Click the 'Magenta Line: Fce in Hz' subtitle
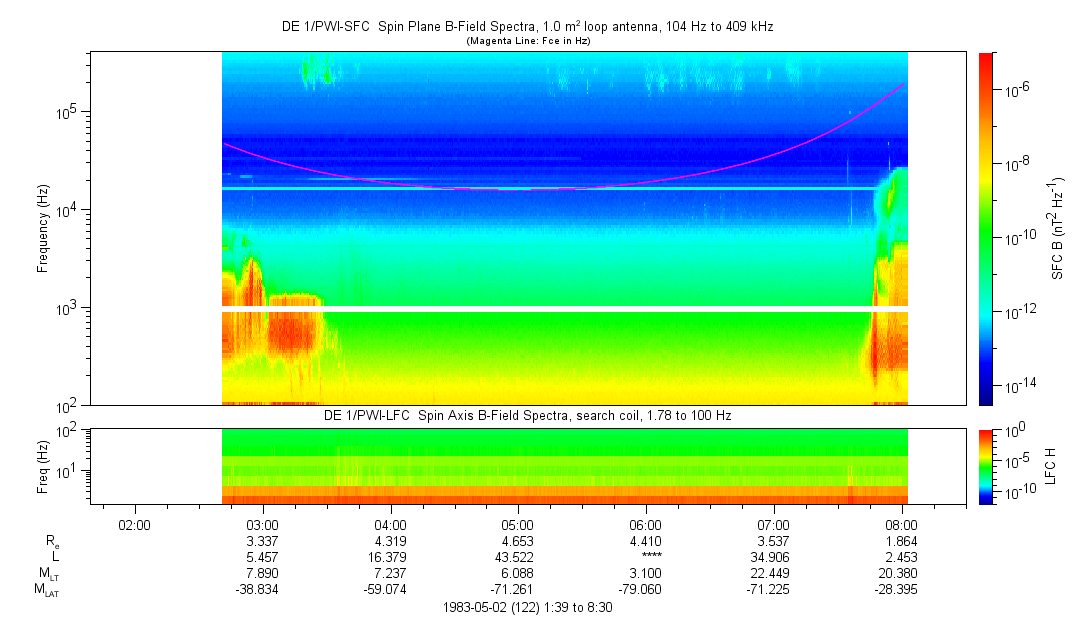 point(527,40)
